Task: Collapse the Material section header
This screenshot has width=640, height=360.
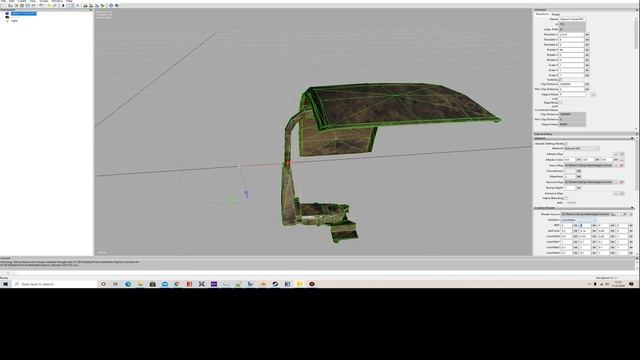Action: click(x=632, y=138)
